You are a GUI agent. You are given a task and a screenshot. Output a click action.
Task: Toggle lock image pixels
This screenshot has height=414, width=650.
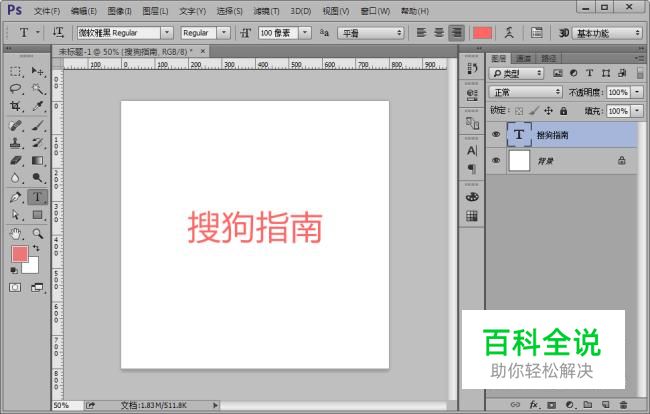coord(534,111)
